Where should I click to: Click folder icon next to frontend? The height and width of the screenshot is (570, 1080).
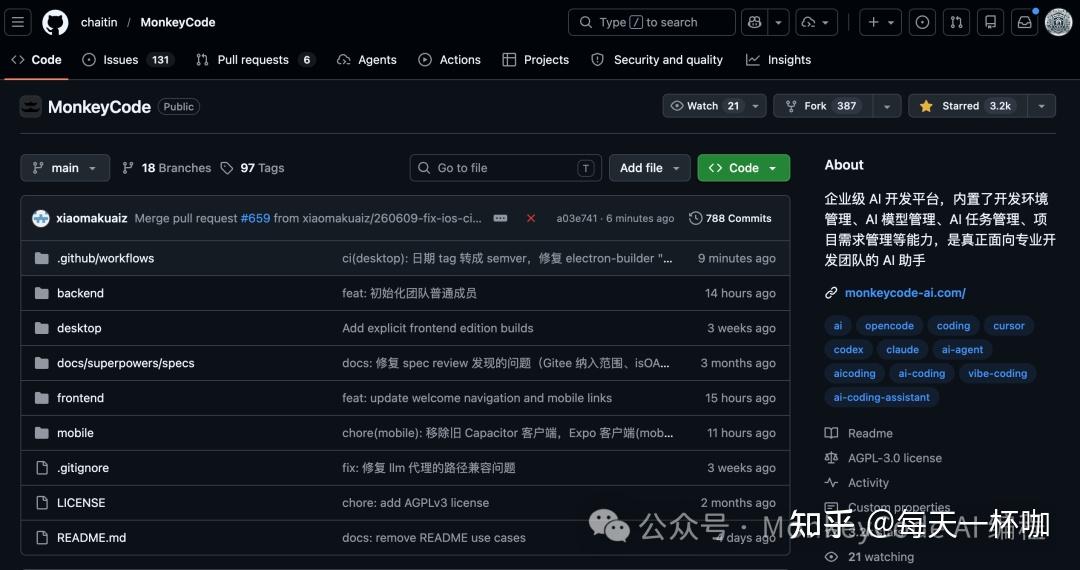[42, 398]
